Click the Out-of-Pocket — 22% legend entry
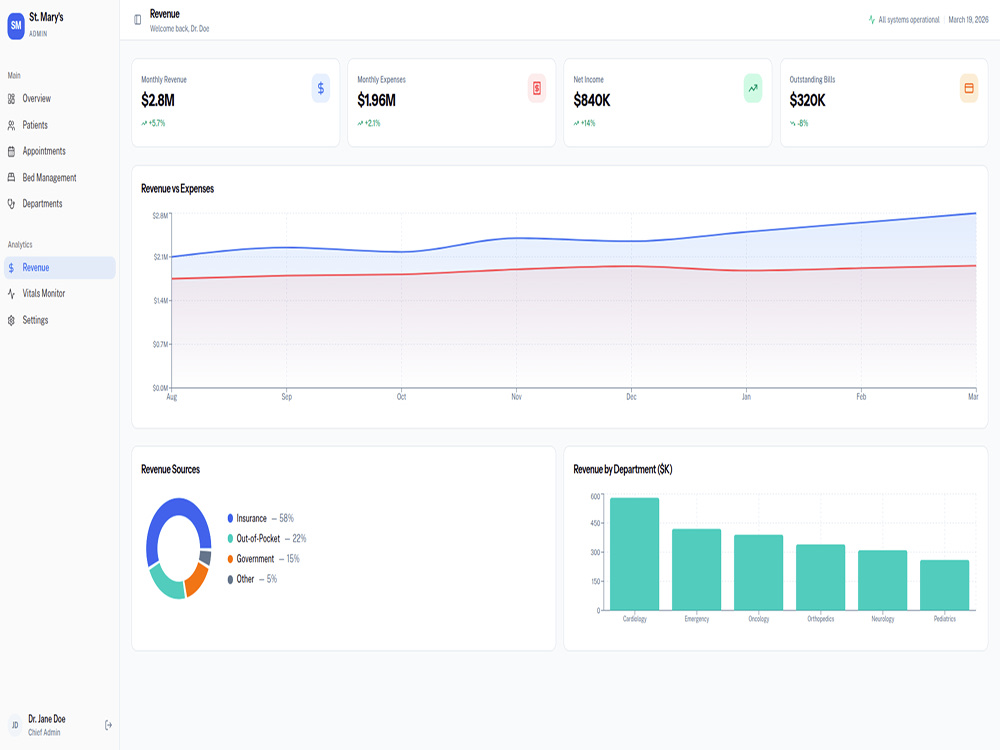Screen dimensions: 1000x750 [x=267, y=539]
